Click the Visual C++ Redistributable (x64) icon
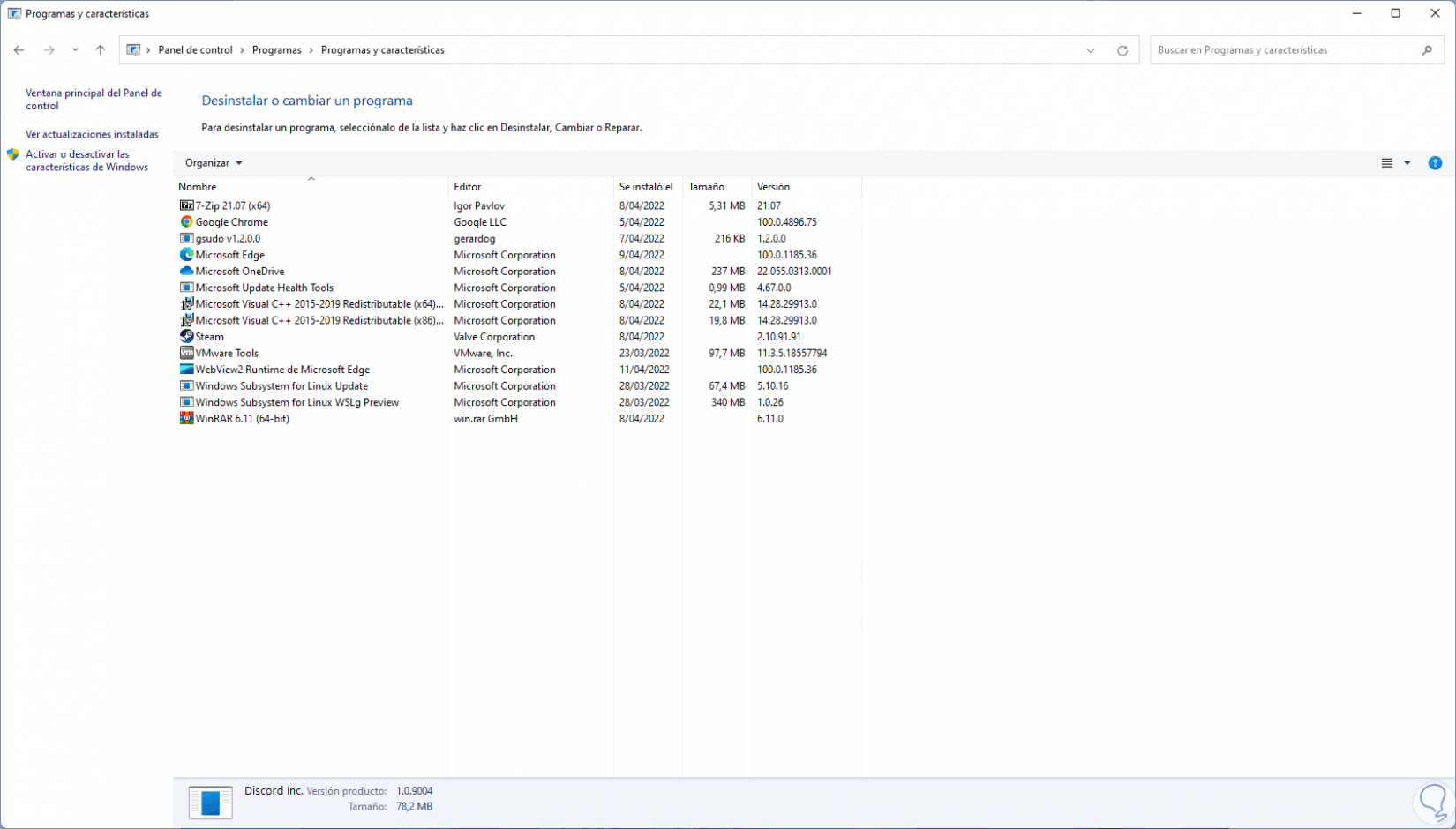1456x829 pixels. click(x=186, y=304)
